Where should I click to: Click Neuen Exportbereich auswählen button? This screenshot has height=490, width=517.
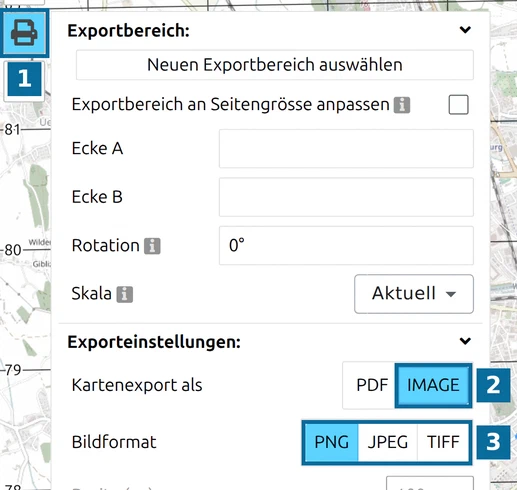click(x=275, y=65)
